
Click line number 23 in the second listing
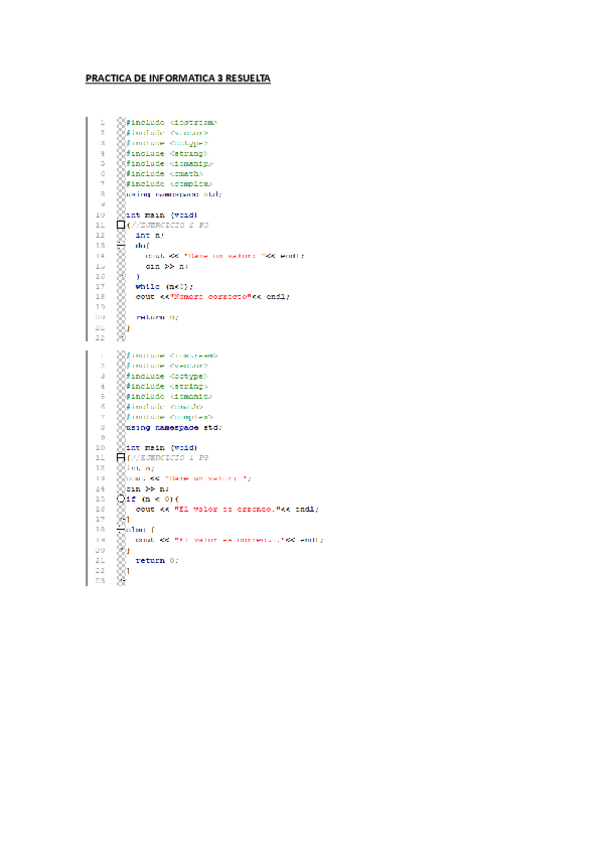[100, 581]
